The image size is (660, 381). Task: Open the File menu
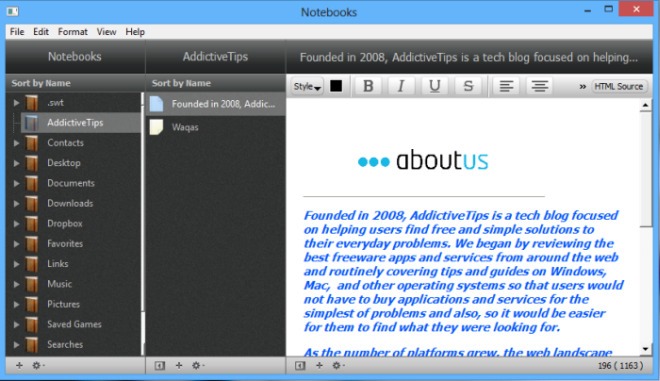[17, 32]
